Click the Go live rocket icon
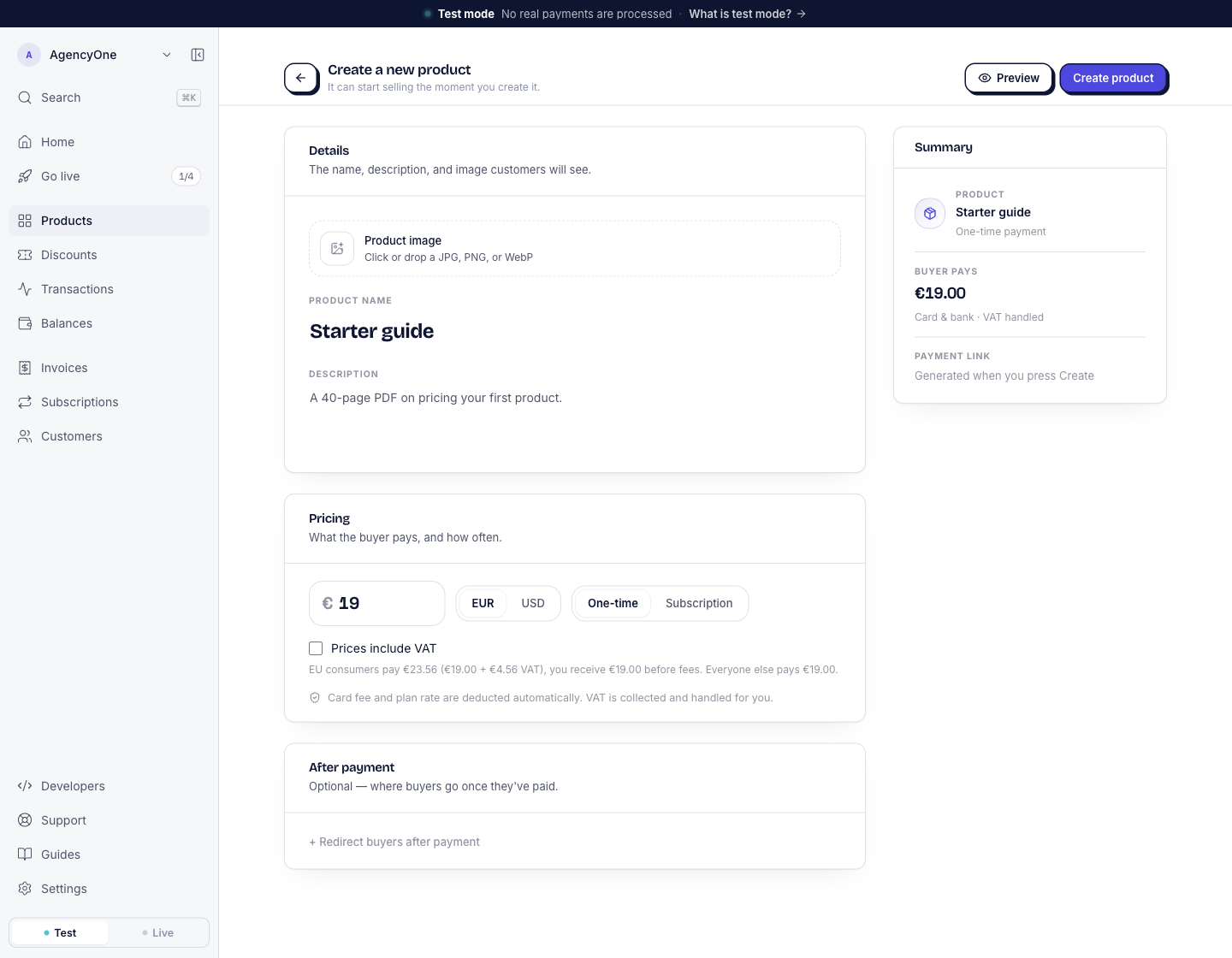Image resolution: width=1232 pixels, height=958 pixels. pos(25,176)
